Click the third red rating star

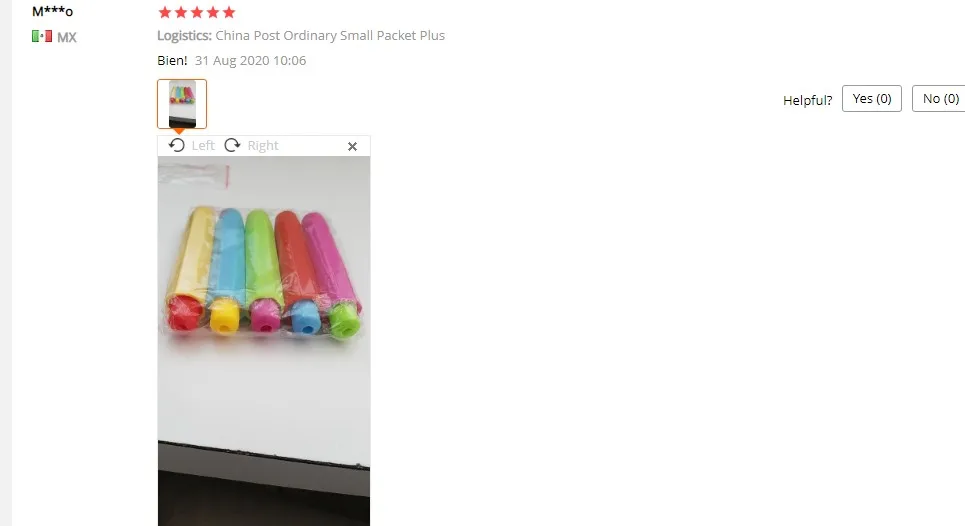(x=197, y=12)
